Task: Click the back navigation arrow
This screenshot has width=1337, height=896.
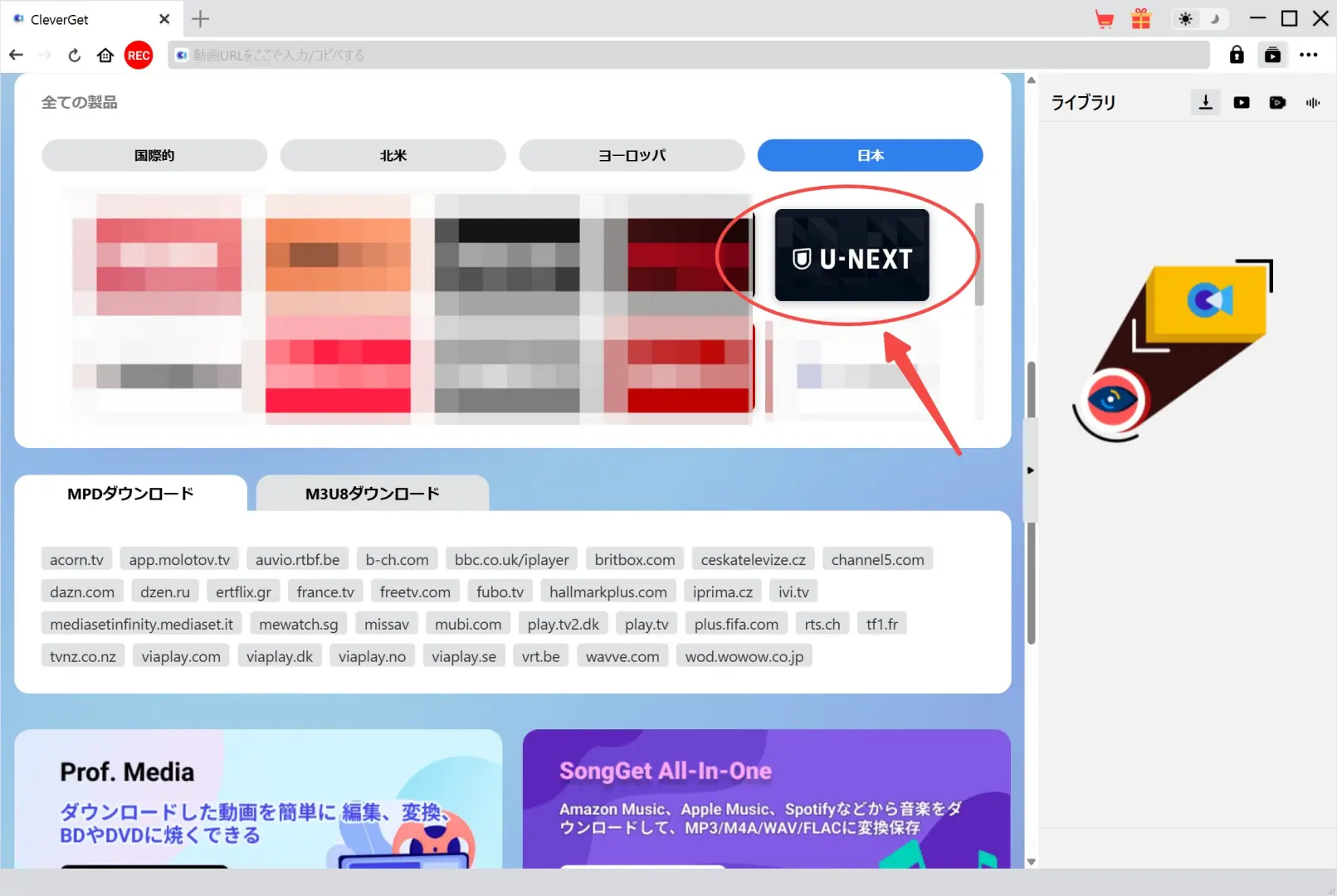Action: (x=16, y=55)
